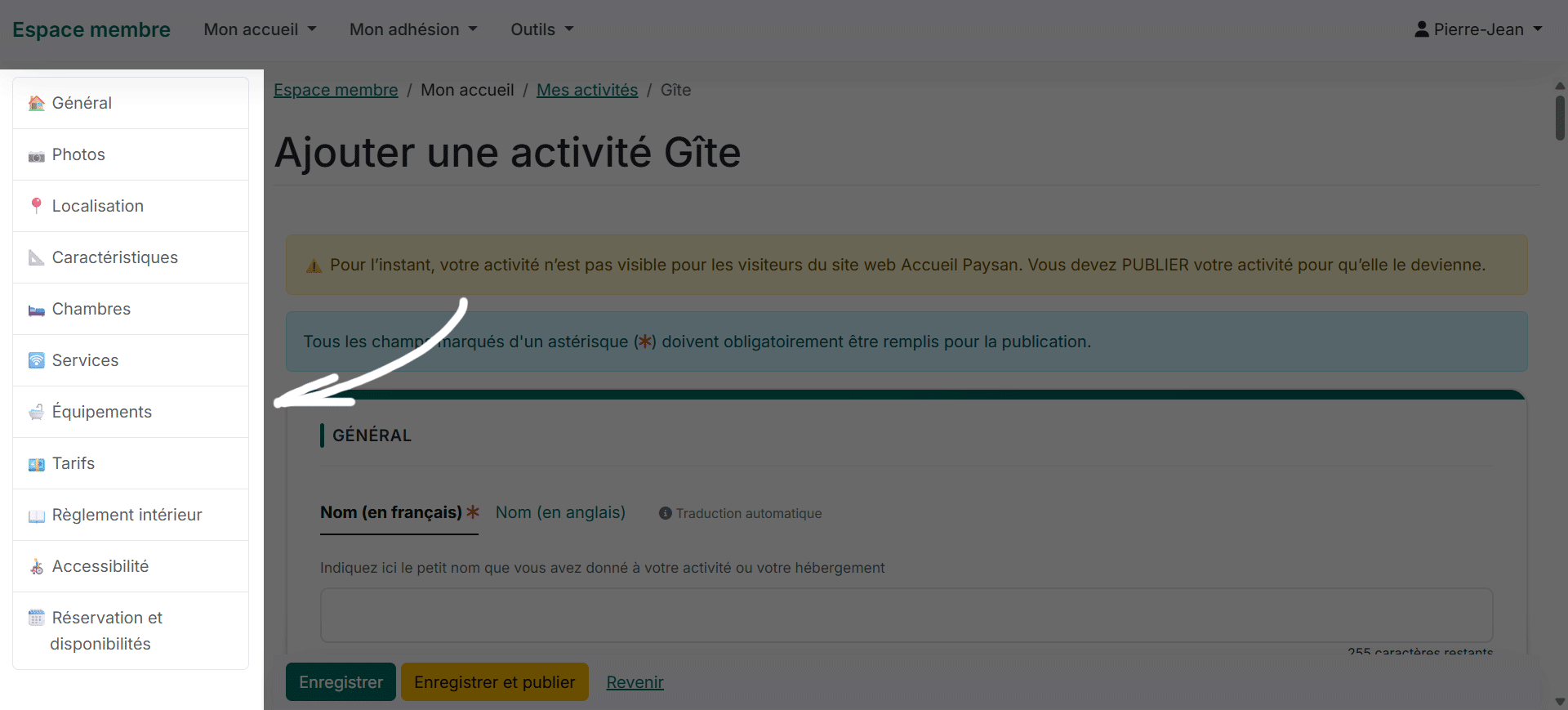Click the wheelchair Accessibilité icon

click(36, 567)
